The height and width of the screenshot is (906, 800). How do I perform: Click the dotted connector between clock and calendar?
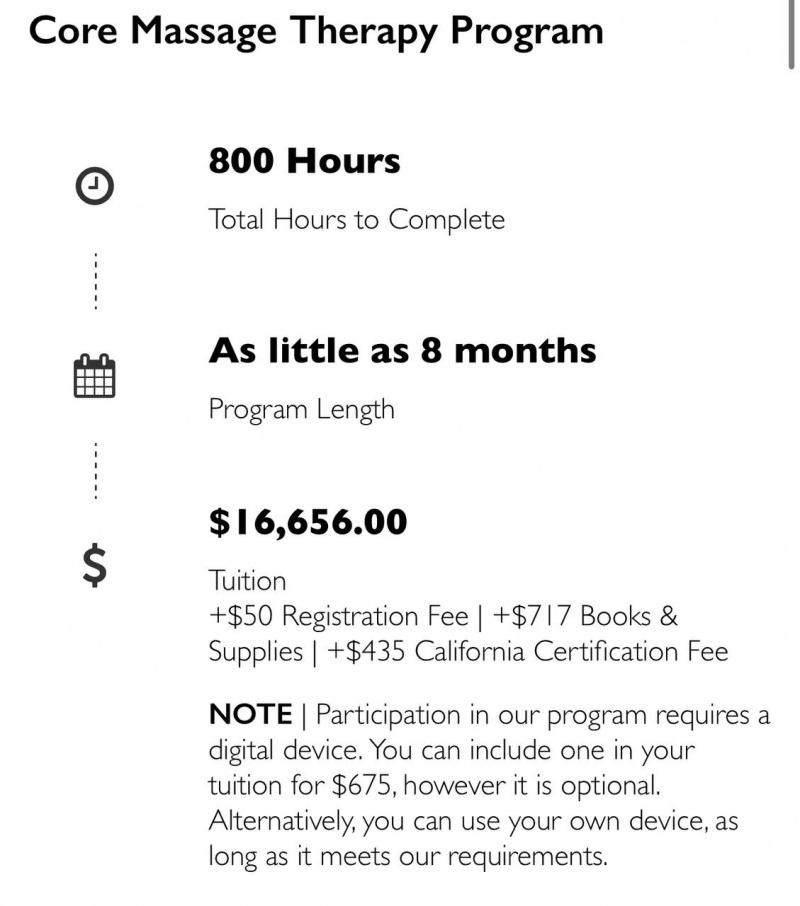coord(95,281)
